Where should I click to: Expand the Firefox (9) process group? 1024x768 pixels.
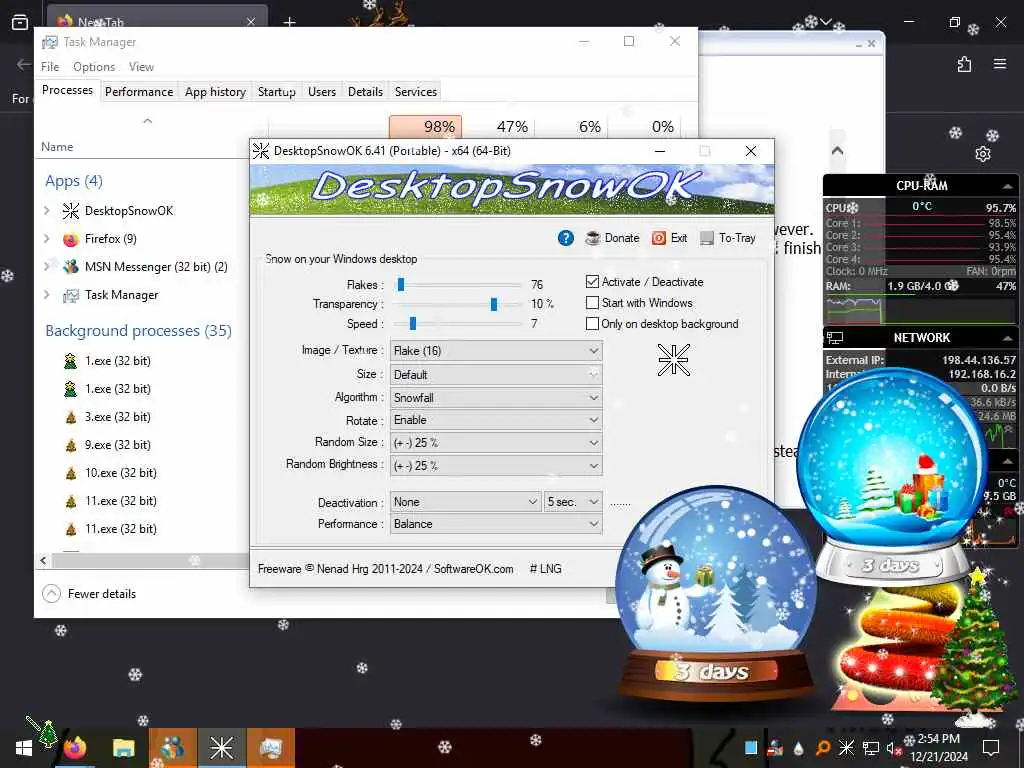[x=47, y=238]
